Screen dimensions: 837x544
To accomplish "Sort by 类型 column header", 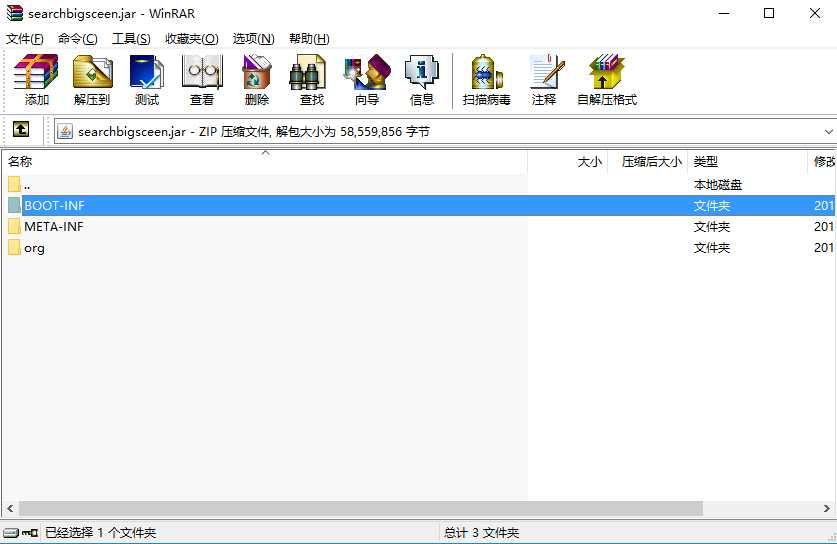I will [x=747, y=162].
